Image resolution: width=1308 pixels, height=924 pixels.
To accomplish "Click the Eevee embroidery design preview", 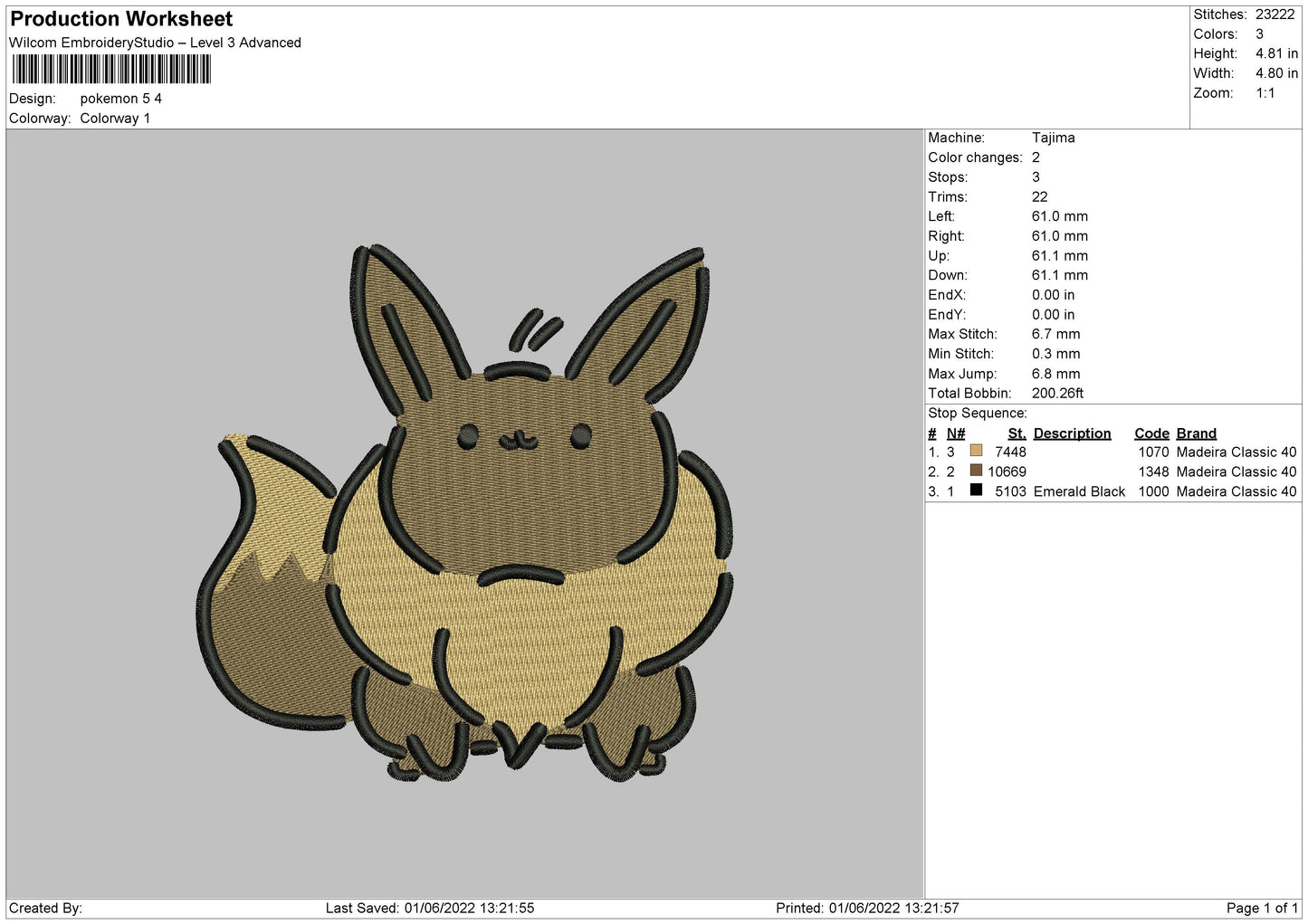I will point(463,512).
